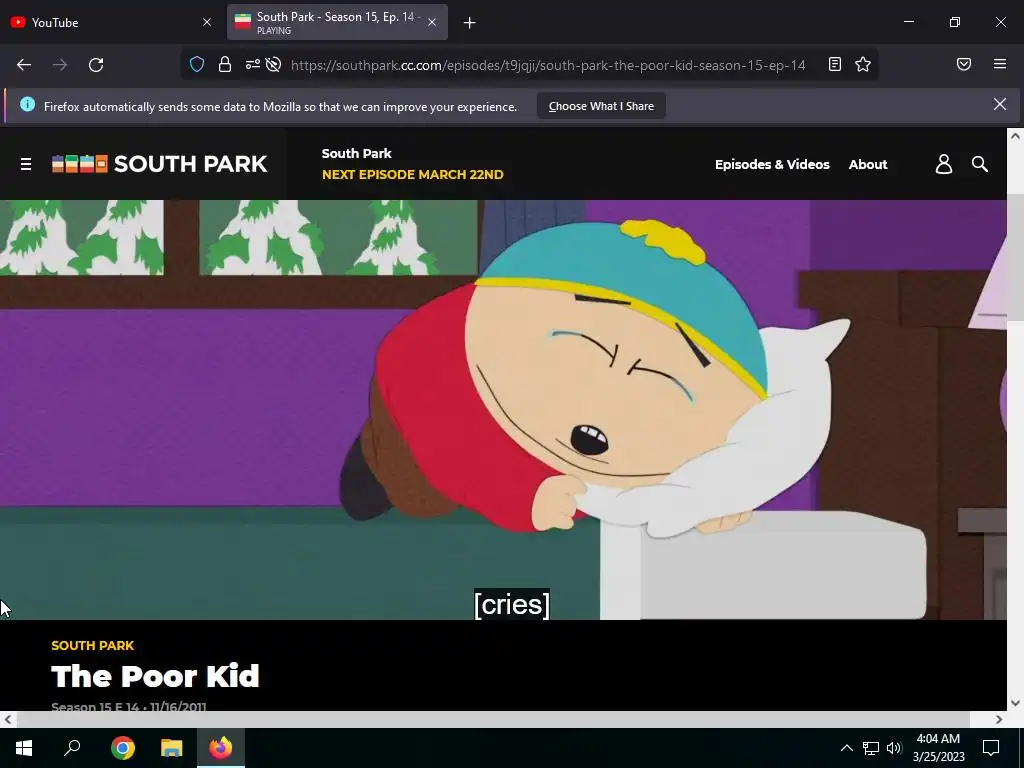Open the tracking protection shield icon
This screenshot has width=1024, height=768.
pyautogui.click(x=197, y=65)
